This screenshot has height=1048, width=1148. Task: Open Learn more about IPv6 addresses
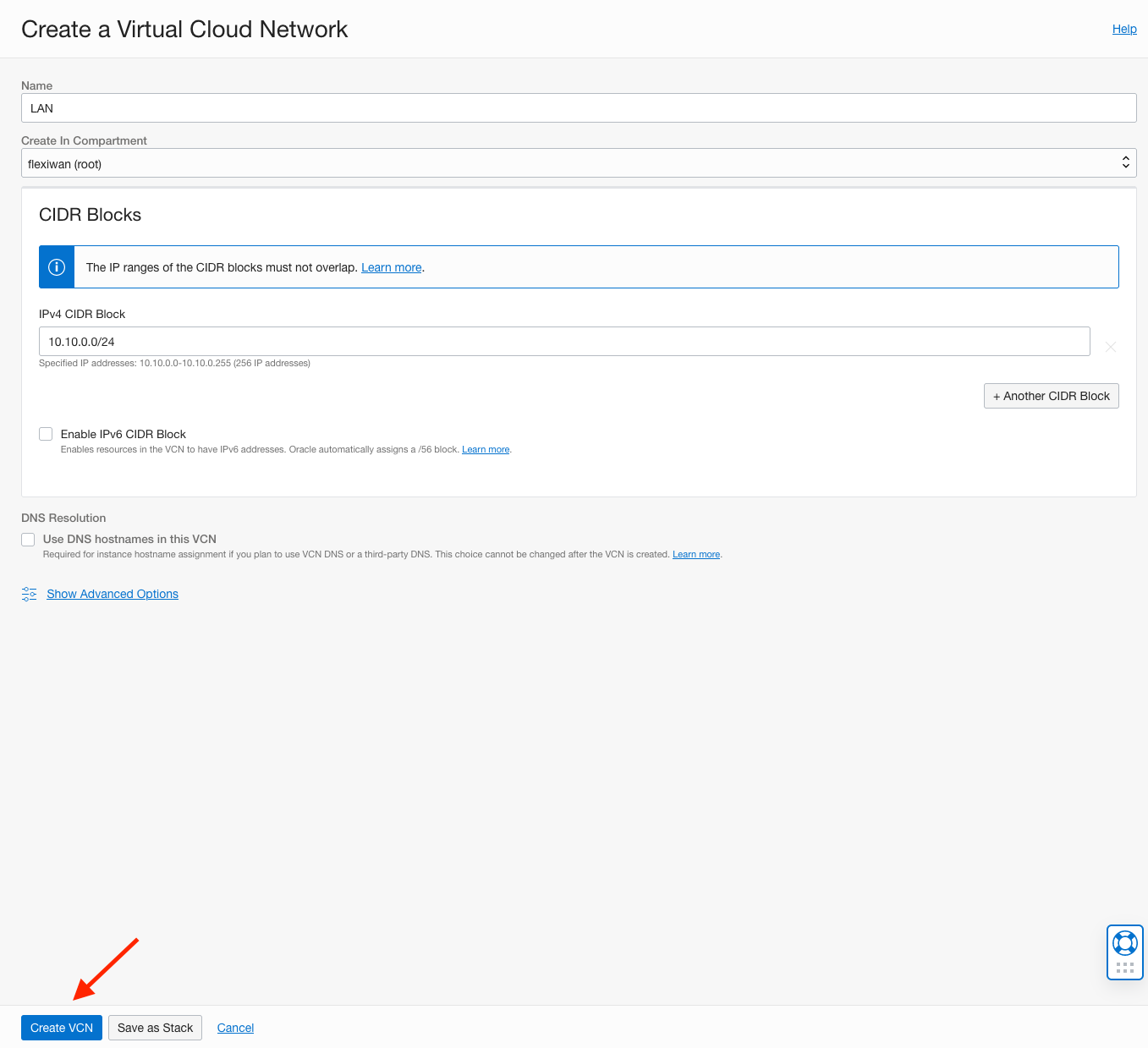pos(486,450)
